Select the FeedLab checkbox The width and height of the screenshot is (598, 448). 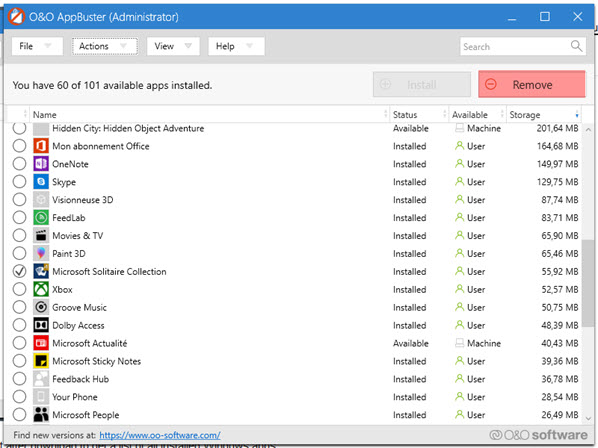click(19, 218)
